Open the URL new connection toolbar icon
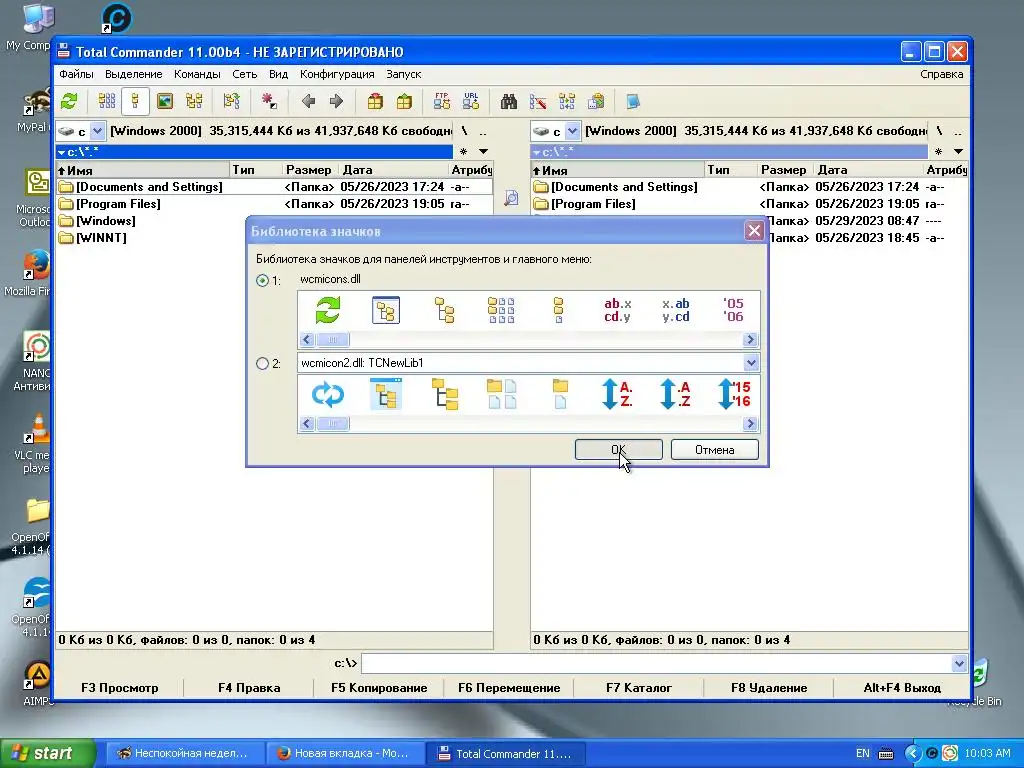 point(471,101)
